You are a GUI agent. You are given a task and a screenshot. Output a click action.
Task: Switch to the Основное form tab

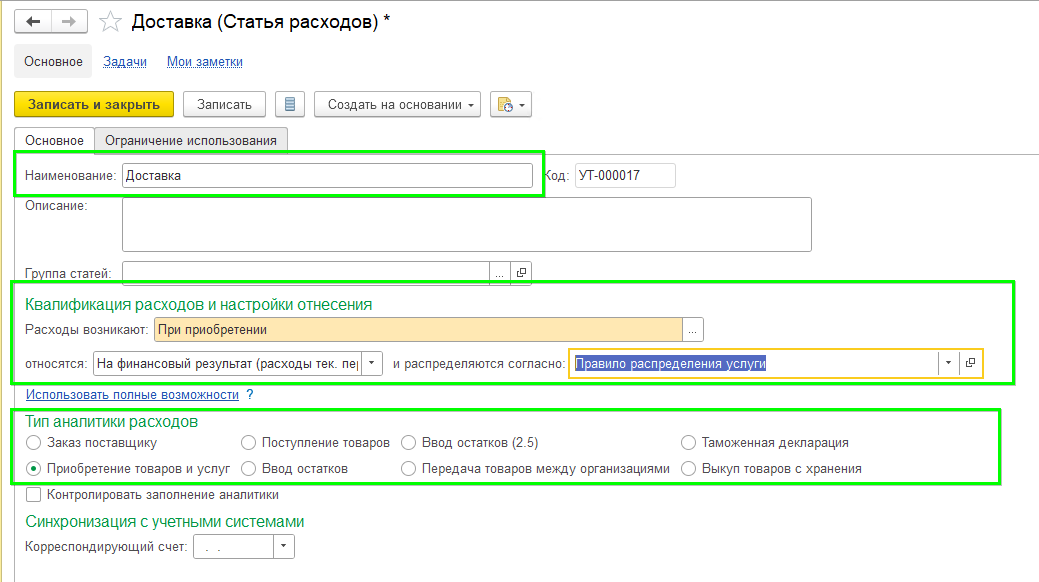(x=54, y=141)
